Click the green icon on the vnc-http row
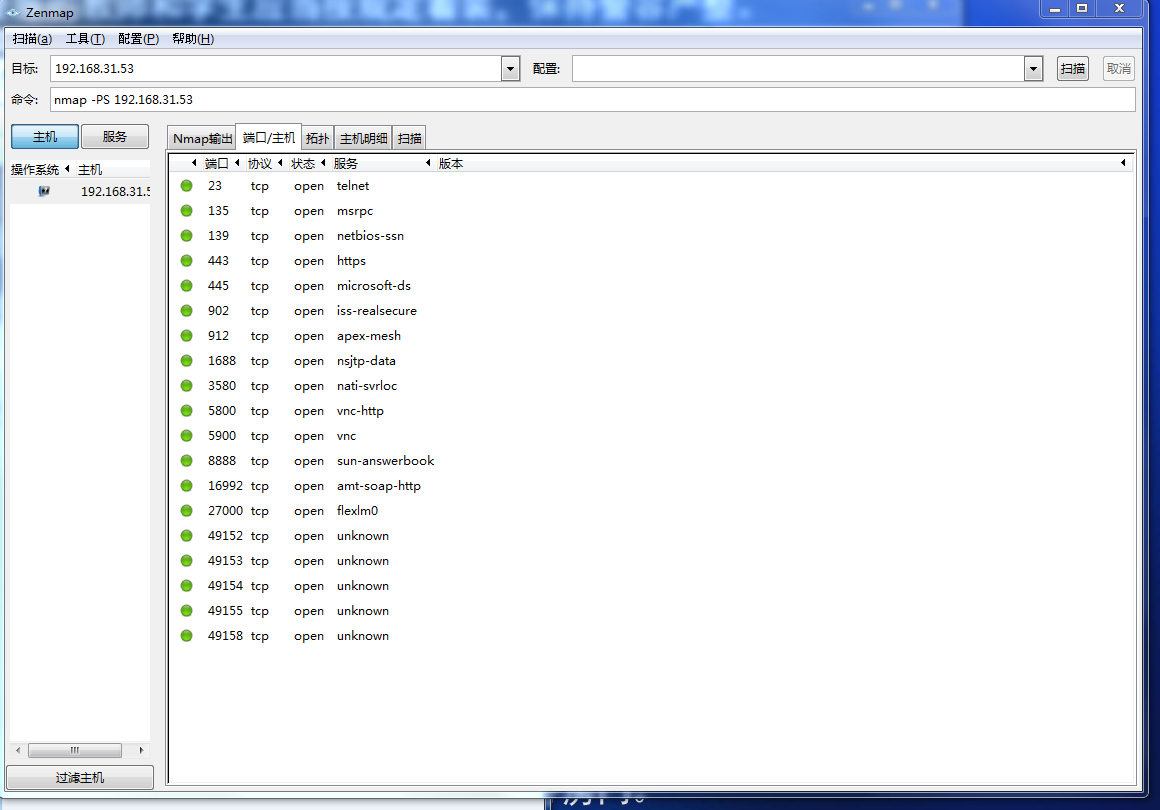This screenshot has width=1160, height=810. [x=186, y=411]
